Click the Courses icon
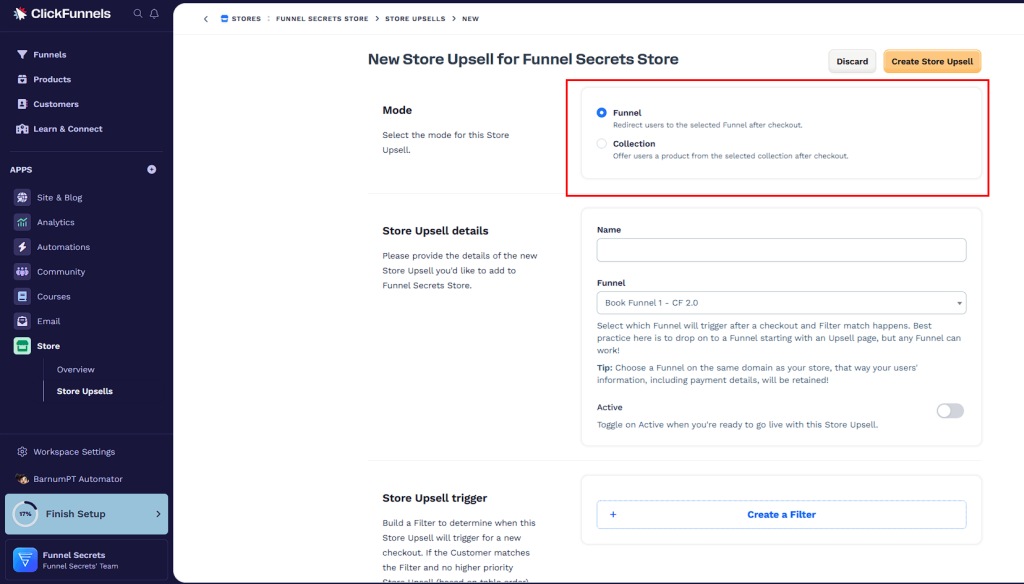 coord(22,297)
